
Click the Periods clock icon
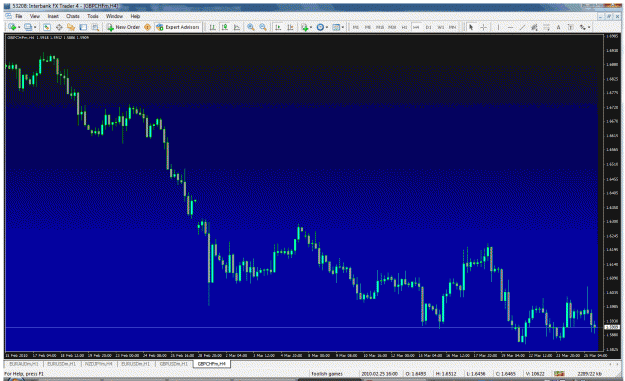(320, 27)
